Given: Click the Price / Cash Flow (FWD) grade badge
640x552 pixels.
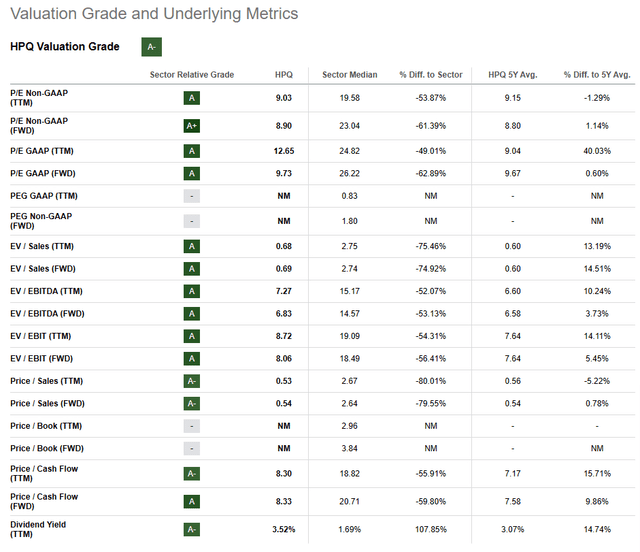Looking at the screenshot, I should (191, 501).
